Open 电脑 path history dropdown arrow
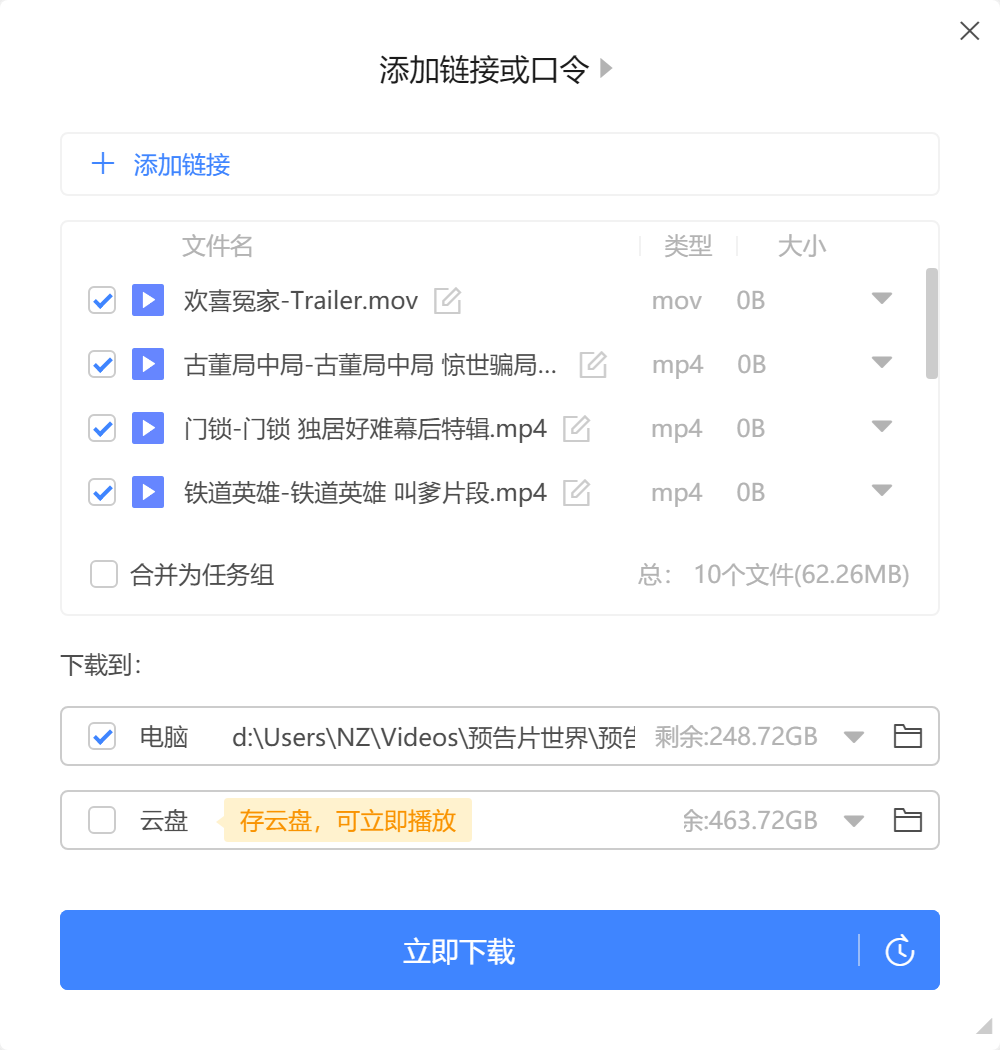 [x=853, y=738]
